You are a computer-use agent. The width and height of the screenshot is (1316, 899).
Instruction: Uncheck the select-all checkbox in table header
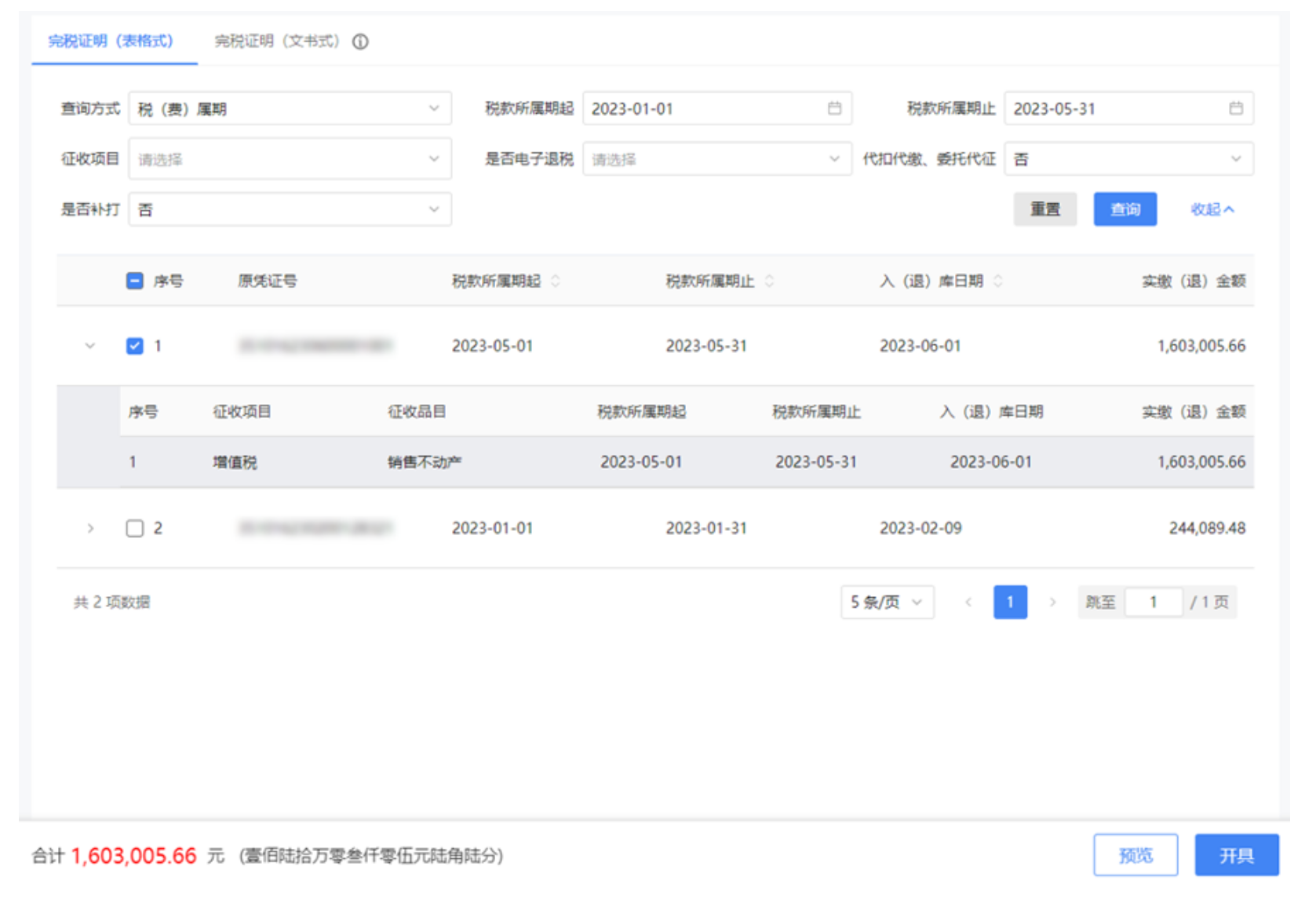pyautogui.click(x=133, y=279)
